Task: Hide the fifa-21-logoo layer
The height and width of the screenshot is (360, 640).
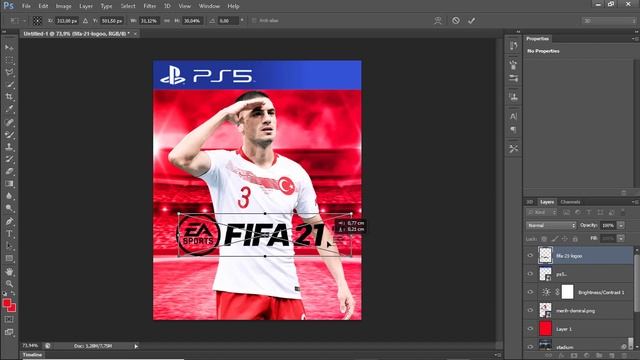Action: click(530, 256)
